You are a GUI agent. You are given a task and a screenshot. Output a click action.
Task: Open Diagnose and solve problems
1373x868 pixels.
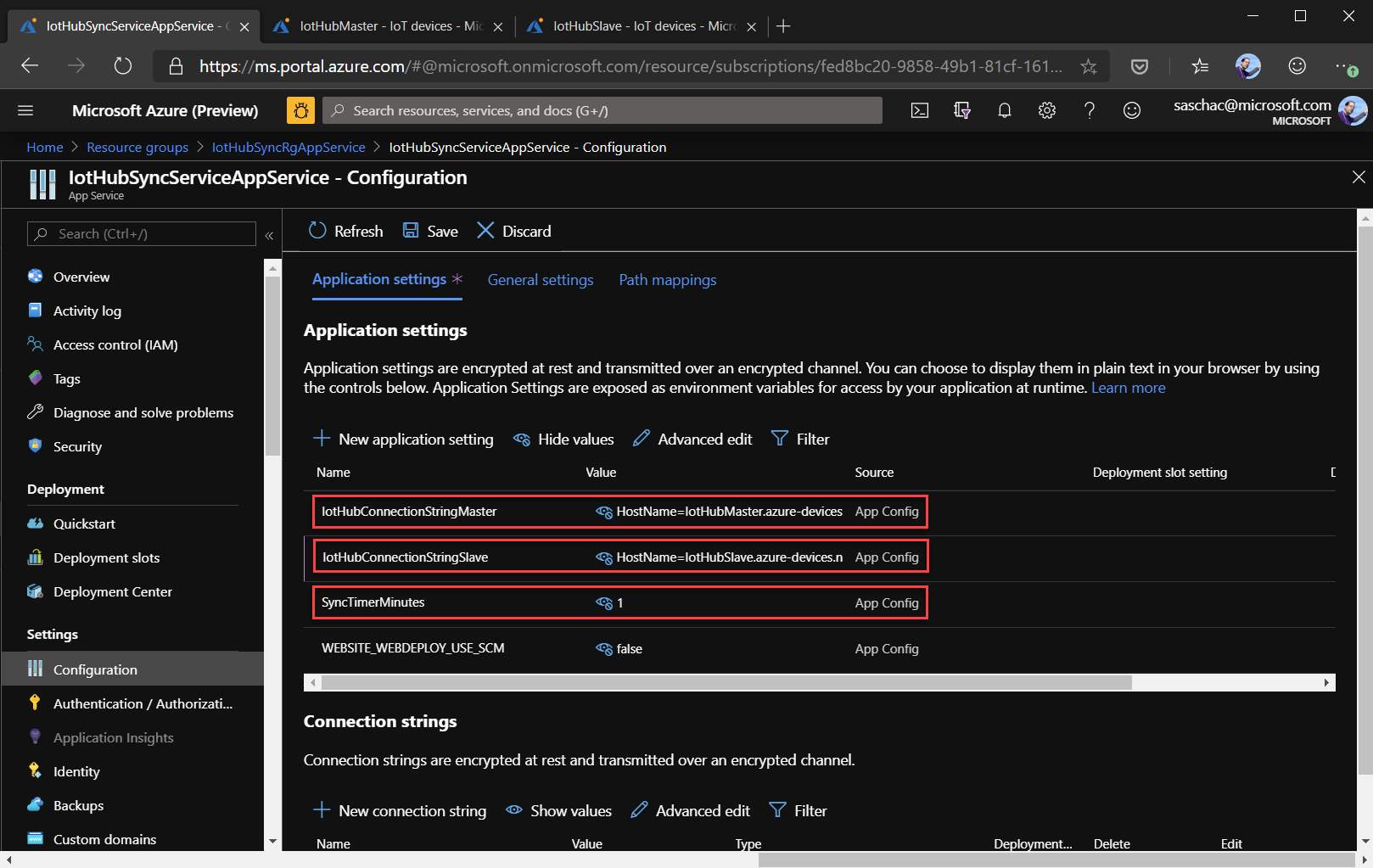tap(143, 412)
